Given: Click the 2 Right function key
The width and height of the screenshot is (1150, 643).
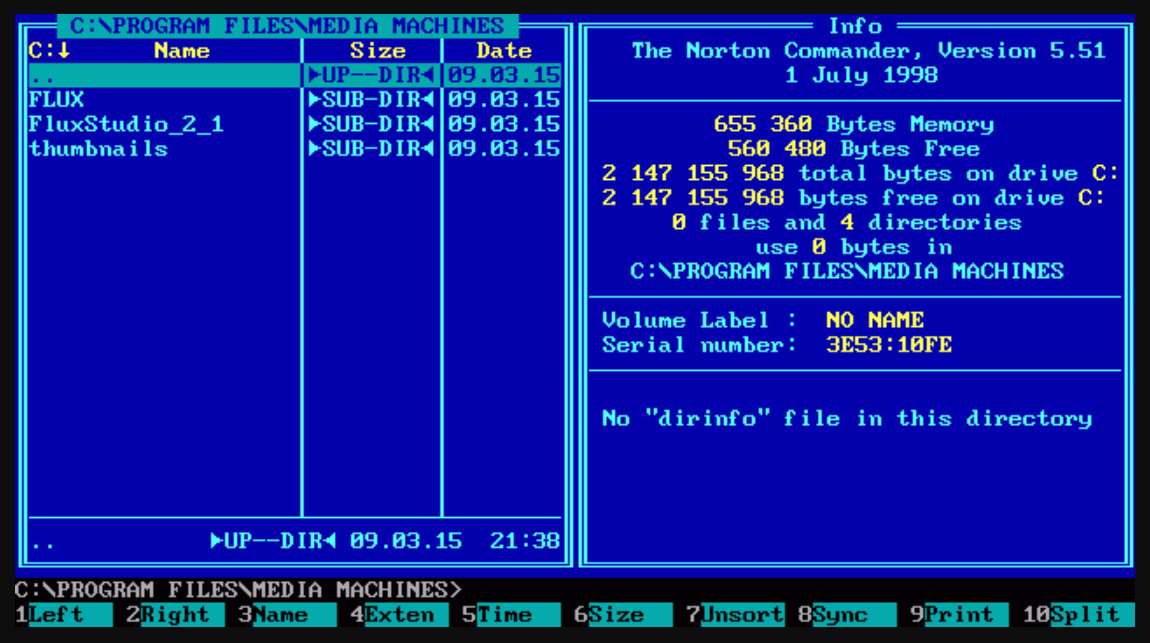Looking at the screenshot, I should pyautogui.click(x=175, y=614).
